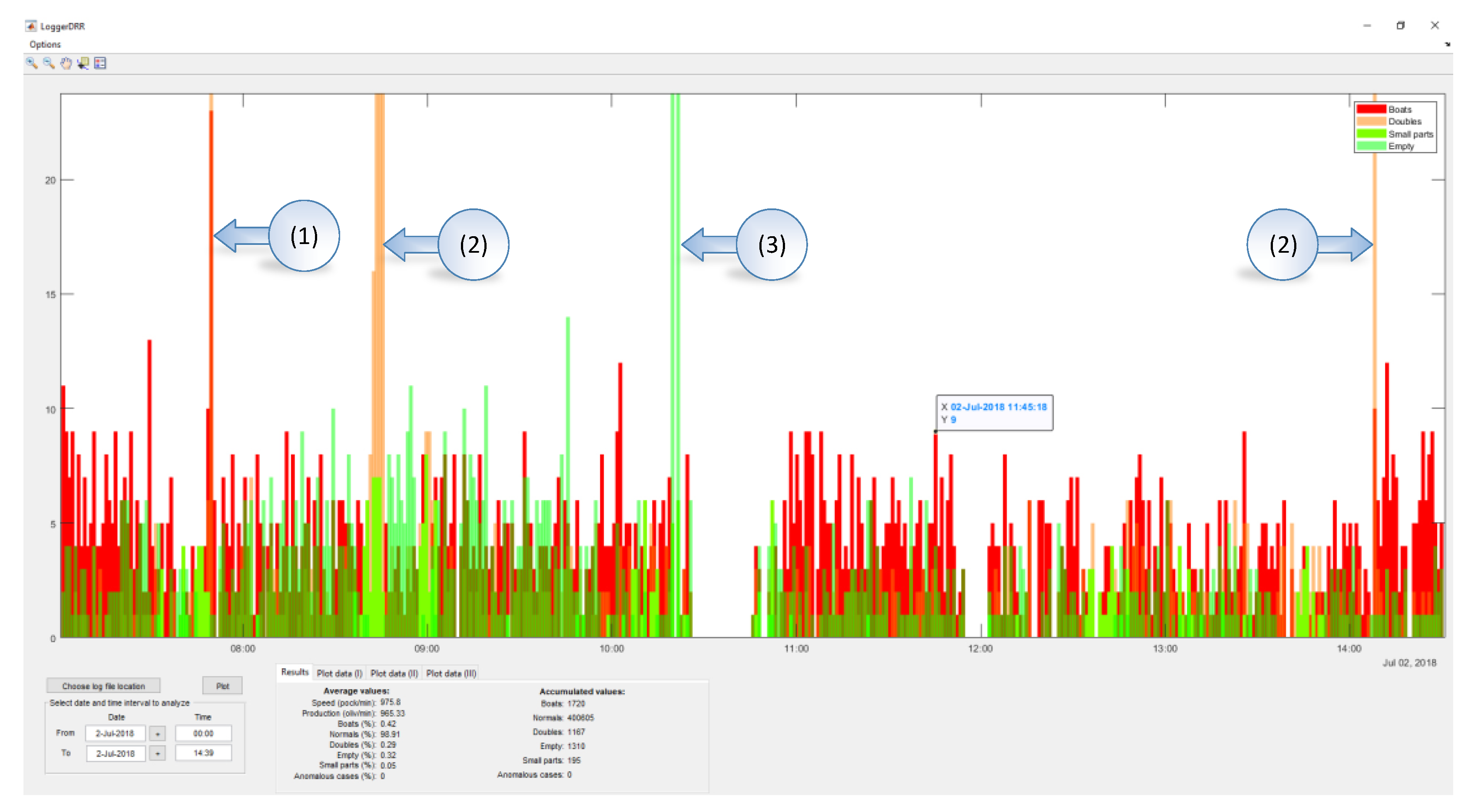This screenshot has width=1471, height=812.
Task: Open the Plot data (II) tab
Action: tap(394, 673)
